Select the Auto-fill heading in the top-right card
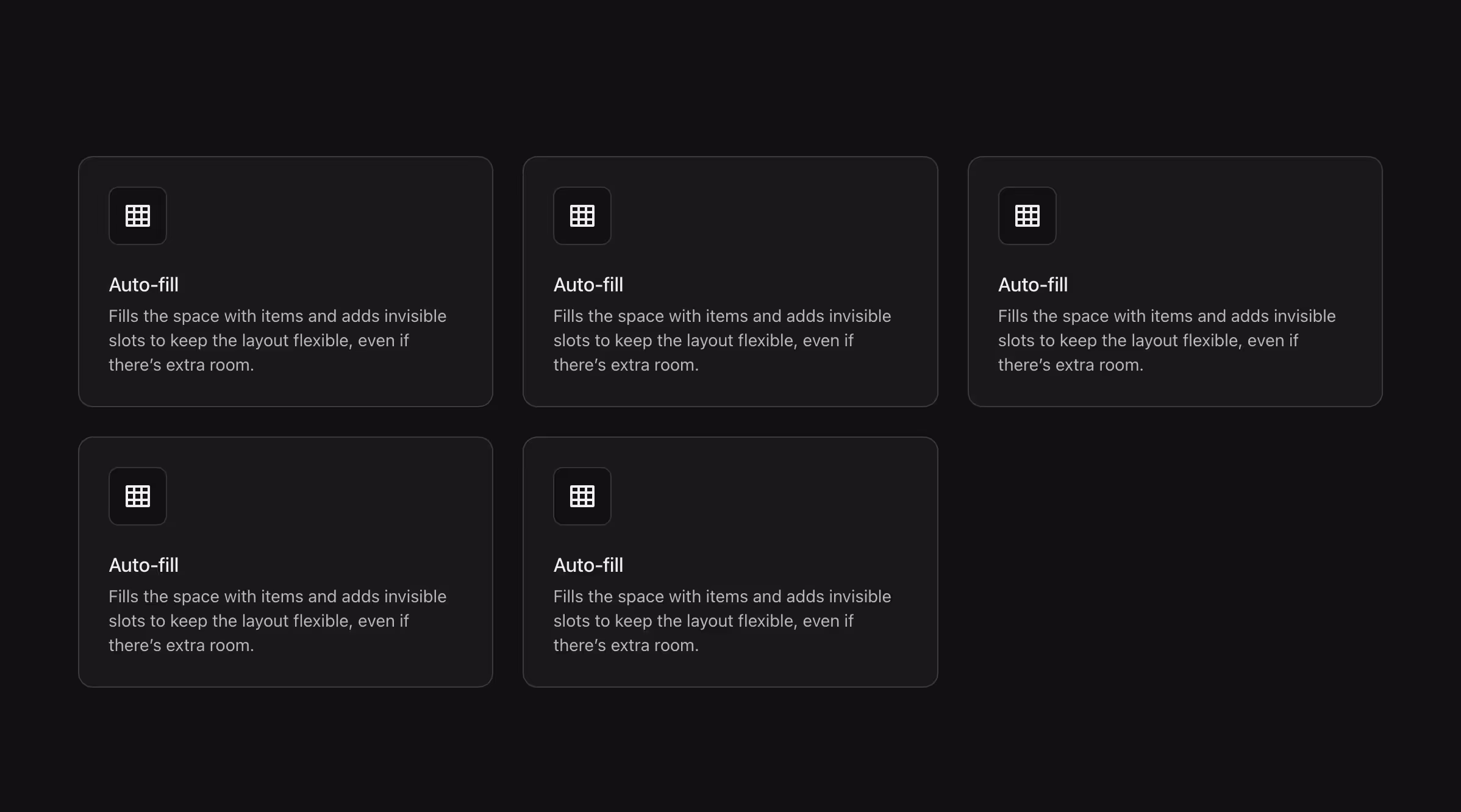1461x812 pixels. coord(1032,285)
